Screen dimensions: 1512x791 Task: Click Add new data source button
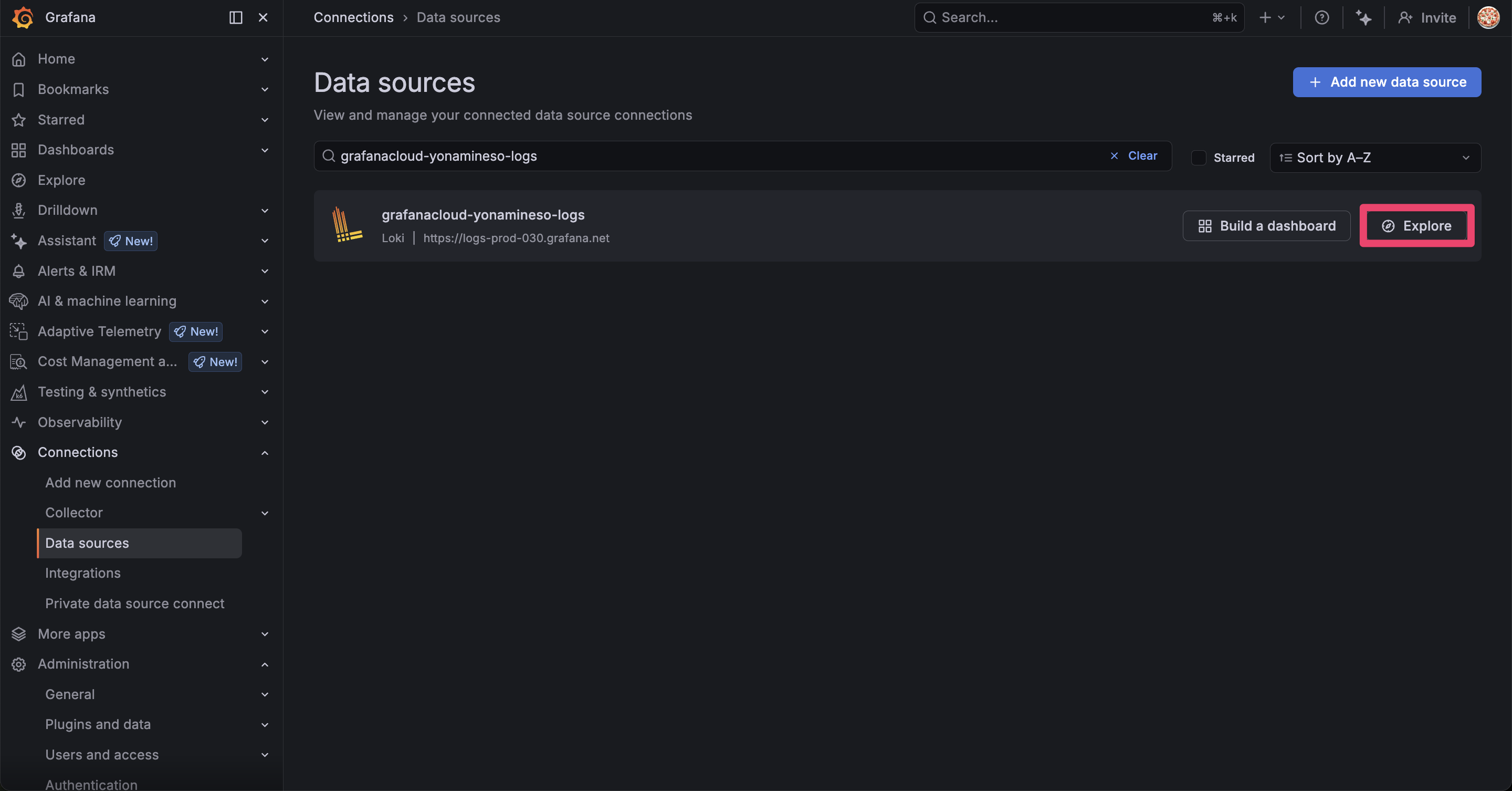(1387, 82)
